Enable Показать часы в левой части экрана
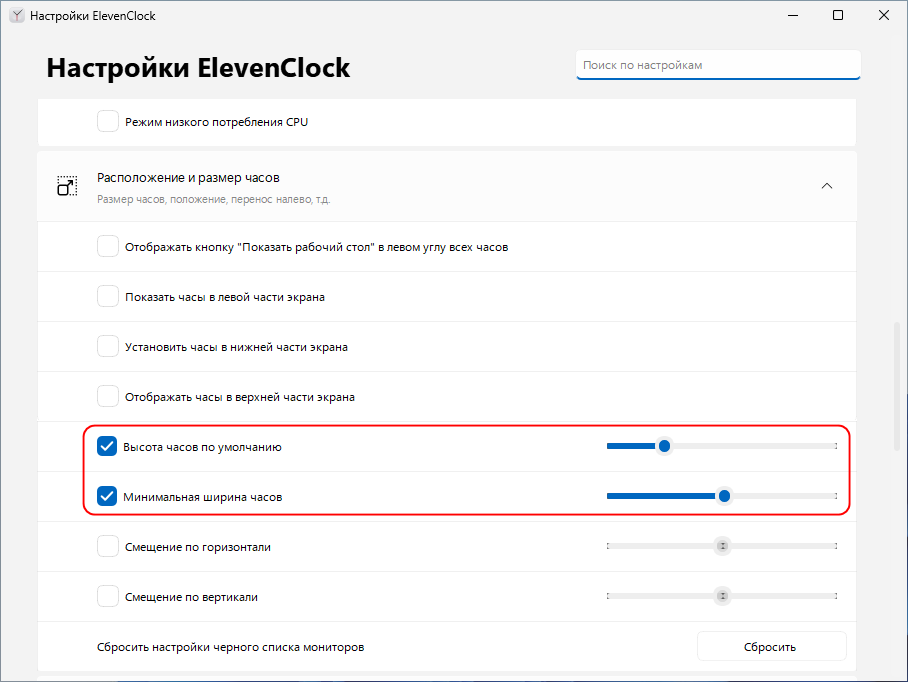The width and height of the screenshot is (908, 682). pos(108,296)
